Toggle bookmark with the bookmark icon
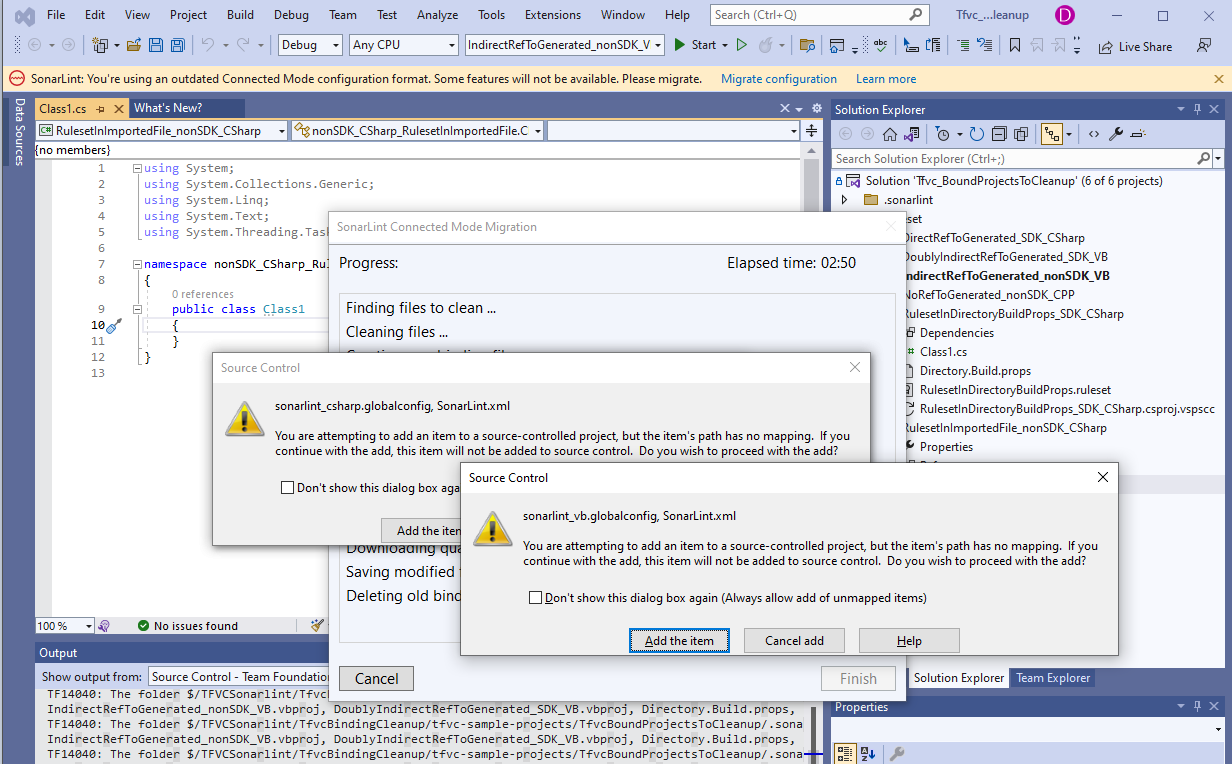1232x764 pixels. click(x=1014, y=45)
